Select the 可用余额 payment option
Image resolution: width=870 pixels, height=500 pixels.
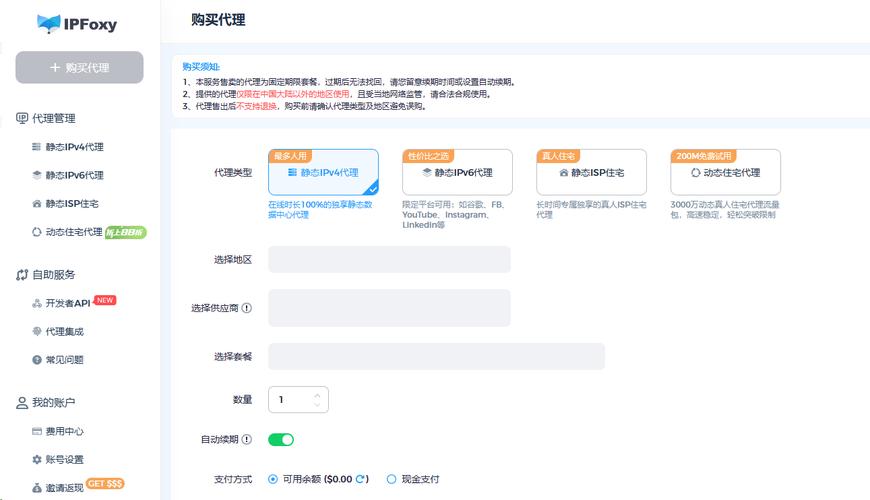[x=272, y=479]
